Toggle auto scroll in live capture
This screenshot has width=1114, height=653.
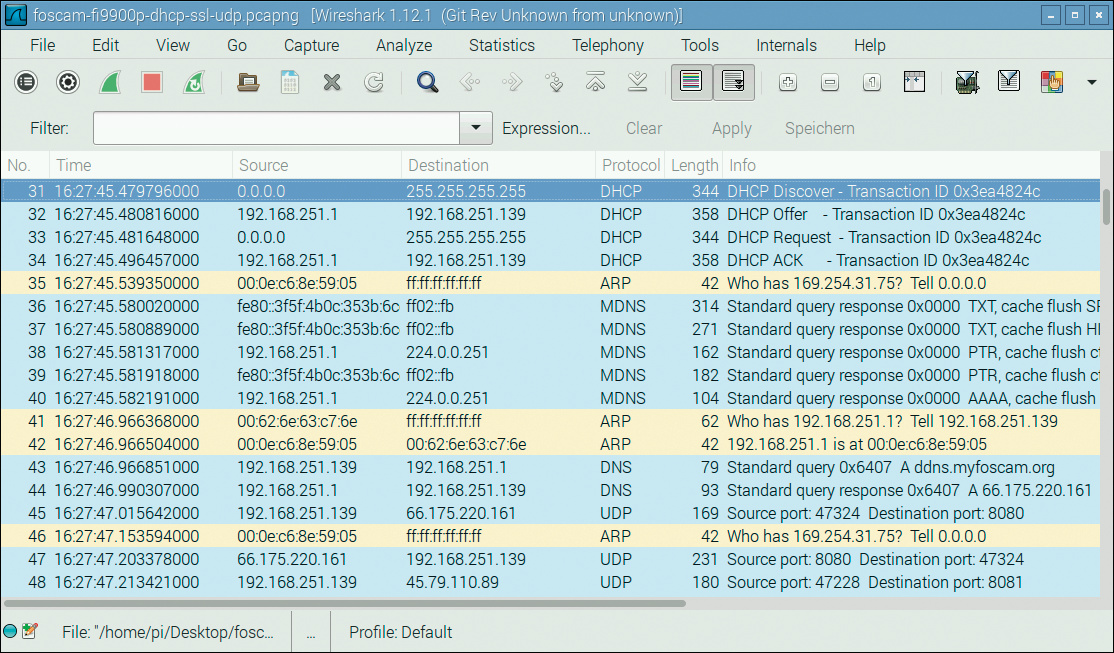pos(733,83)
